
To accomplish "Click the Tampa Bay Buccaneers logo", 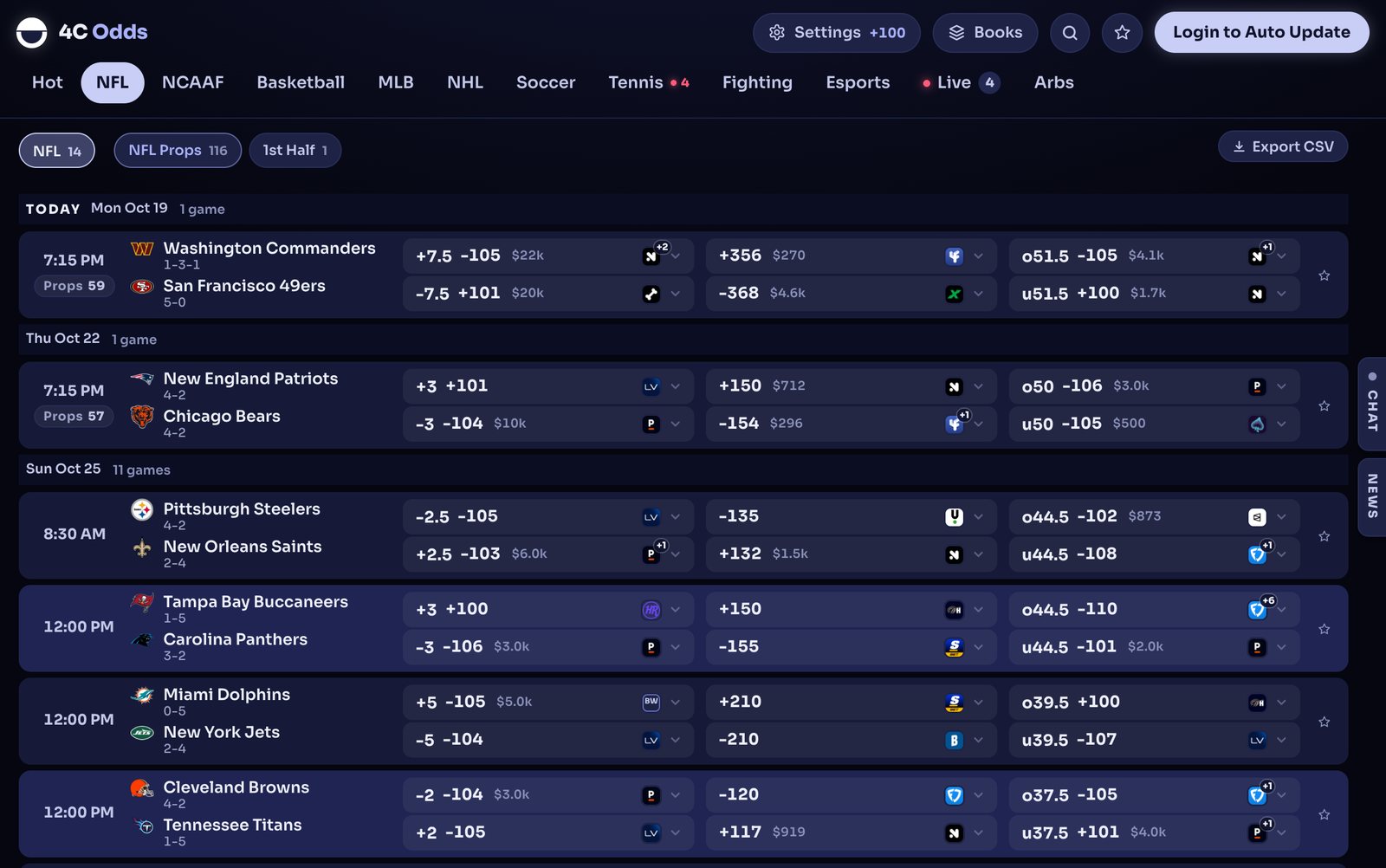I will [x=142, y=602].
